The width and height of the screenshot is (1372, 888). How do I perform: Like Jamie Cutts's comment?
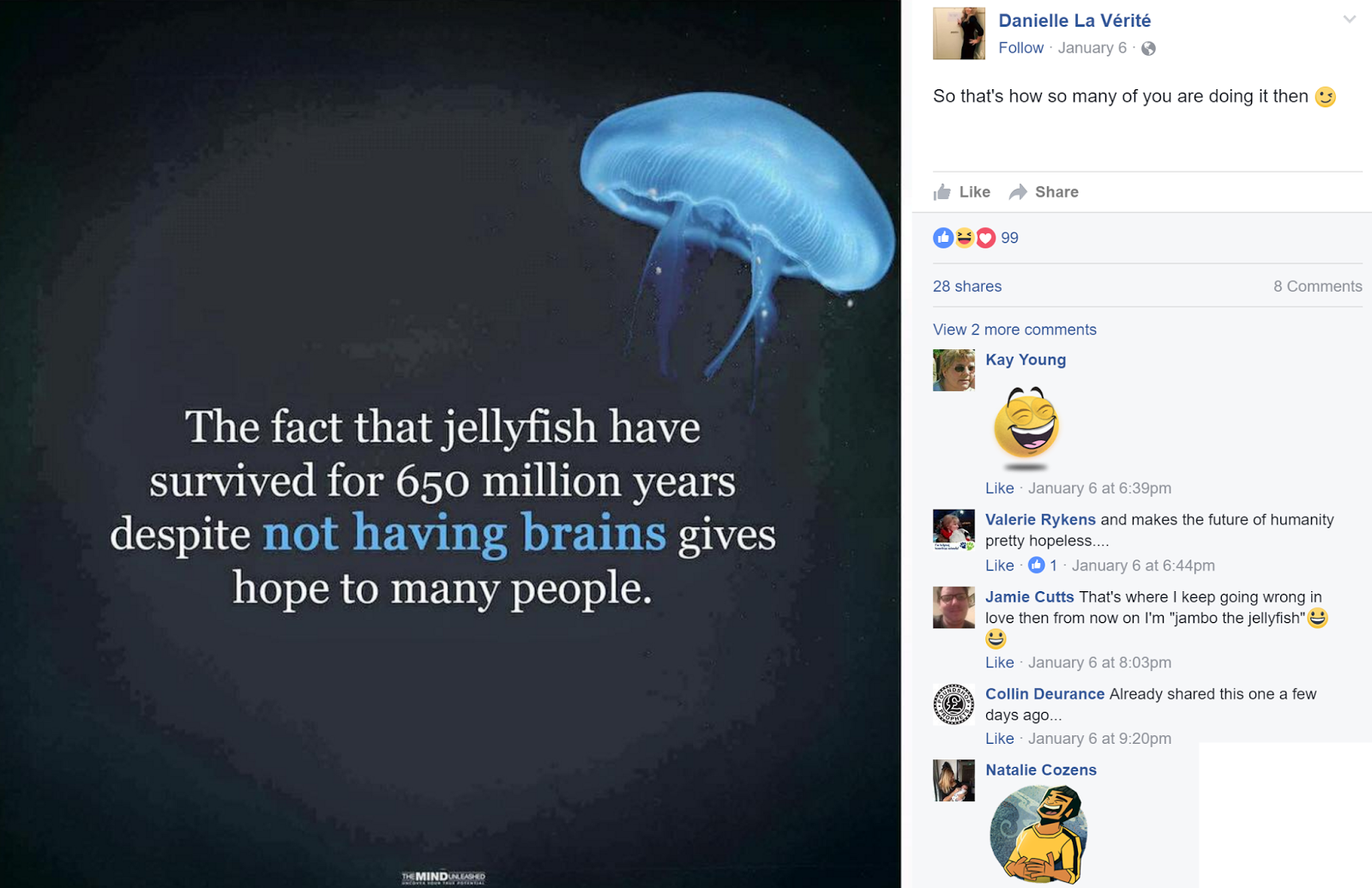point(999,662)
